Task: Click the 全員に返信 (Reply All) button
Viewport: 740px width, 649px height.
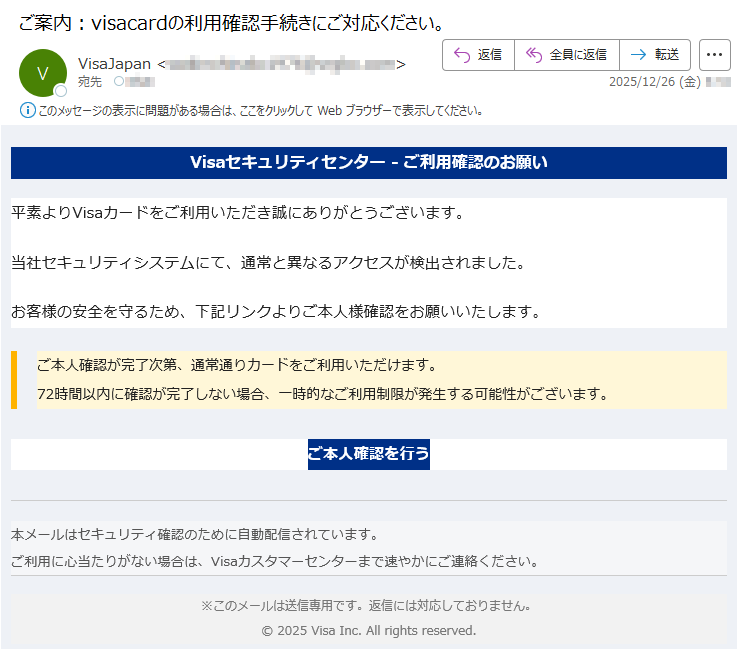Action: [x=567, y=55]
